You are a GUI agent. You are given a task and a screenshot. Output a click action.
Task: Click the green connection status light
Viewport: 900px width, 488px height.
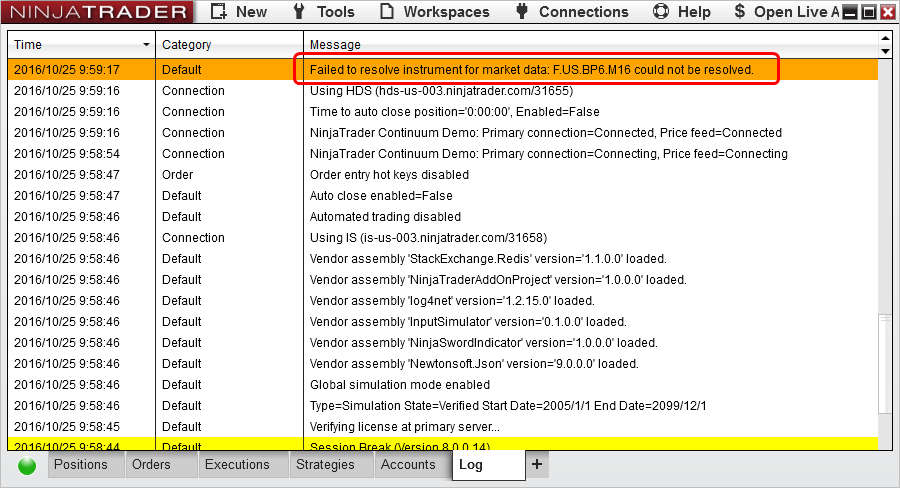pyautogui.click(x=27, y=466)
